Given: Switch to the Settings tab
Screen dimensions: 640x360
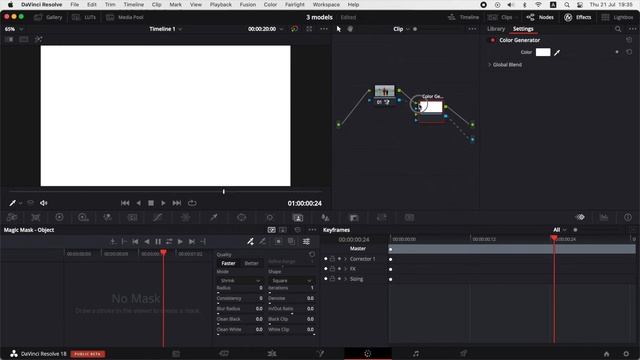Looking at the screenshot, I should click(523, 29).
